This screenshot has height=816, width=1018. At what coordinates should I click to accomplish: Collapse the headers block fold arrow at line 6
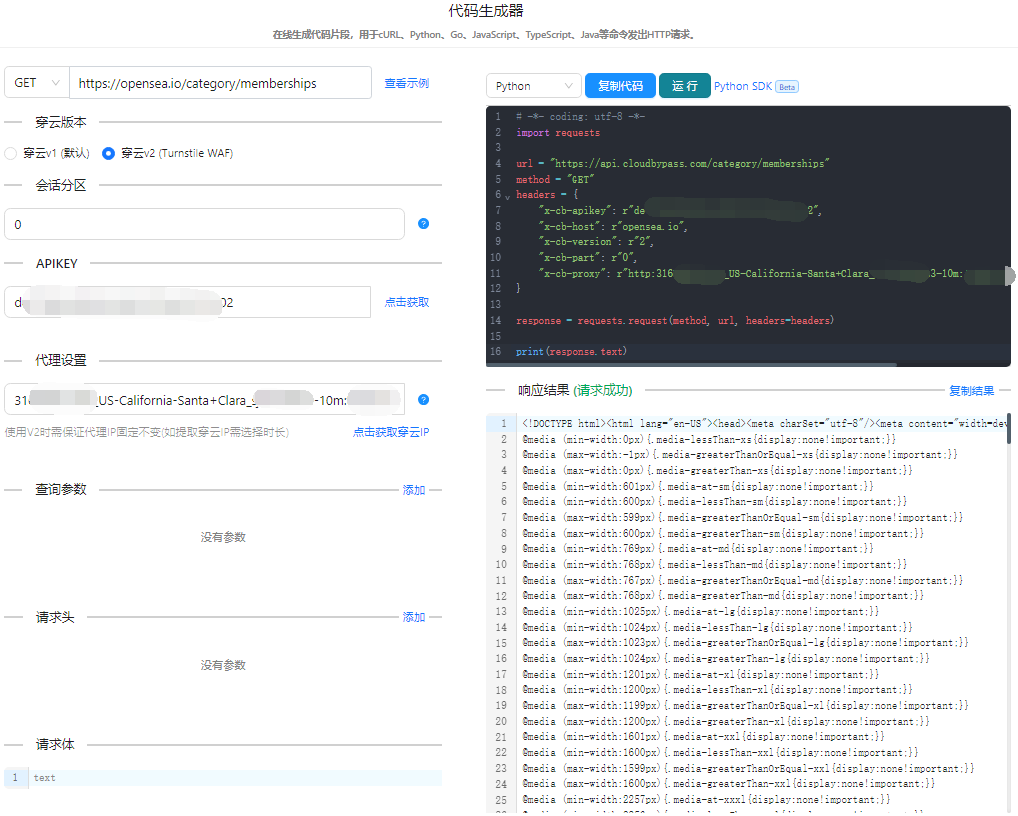click(x=508, y=196)
